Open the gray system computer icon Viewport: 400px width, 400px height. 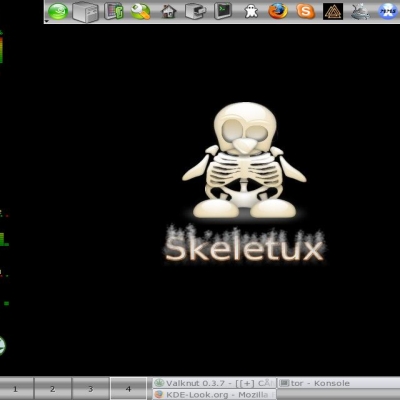[x=85, y=12]
